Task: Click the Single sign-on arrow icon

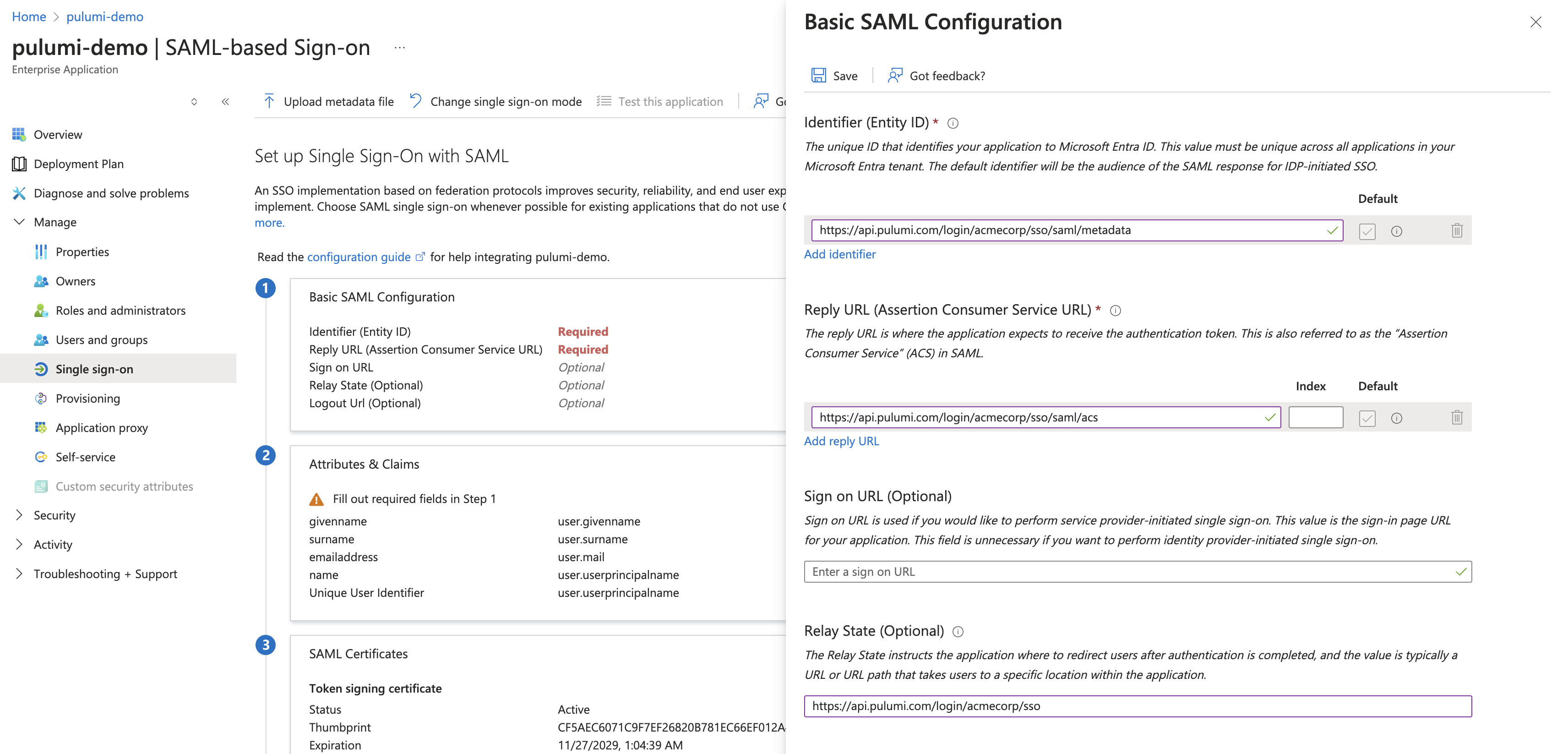Action: tap(41, 369)
